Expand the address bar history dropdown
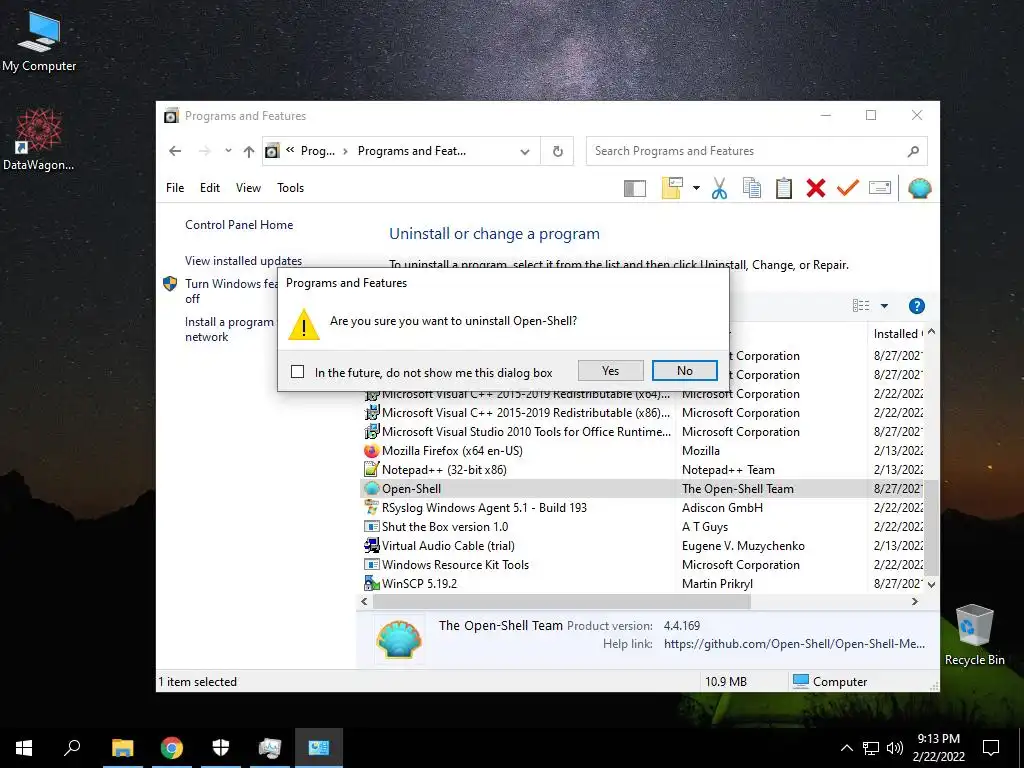The height and width of the screenshot is (768, 1024). pyautogui.click(x=524, y=152)
